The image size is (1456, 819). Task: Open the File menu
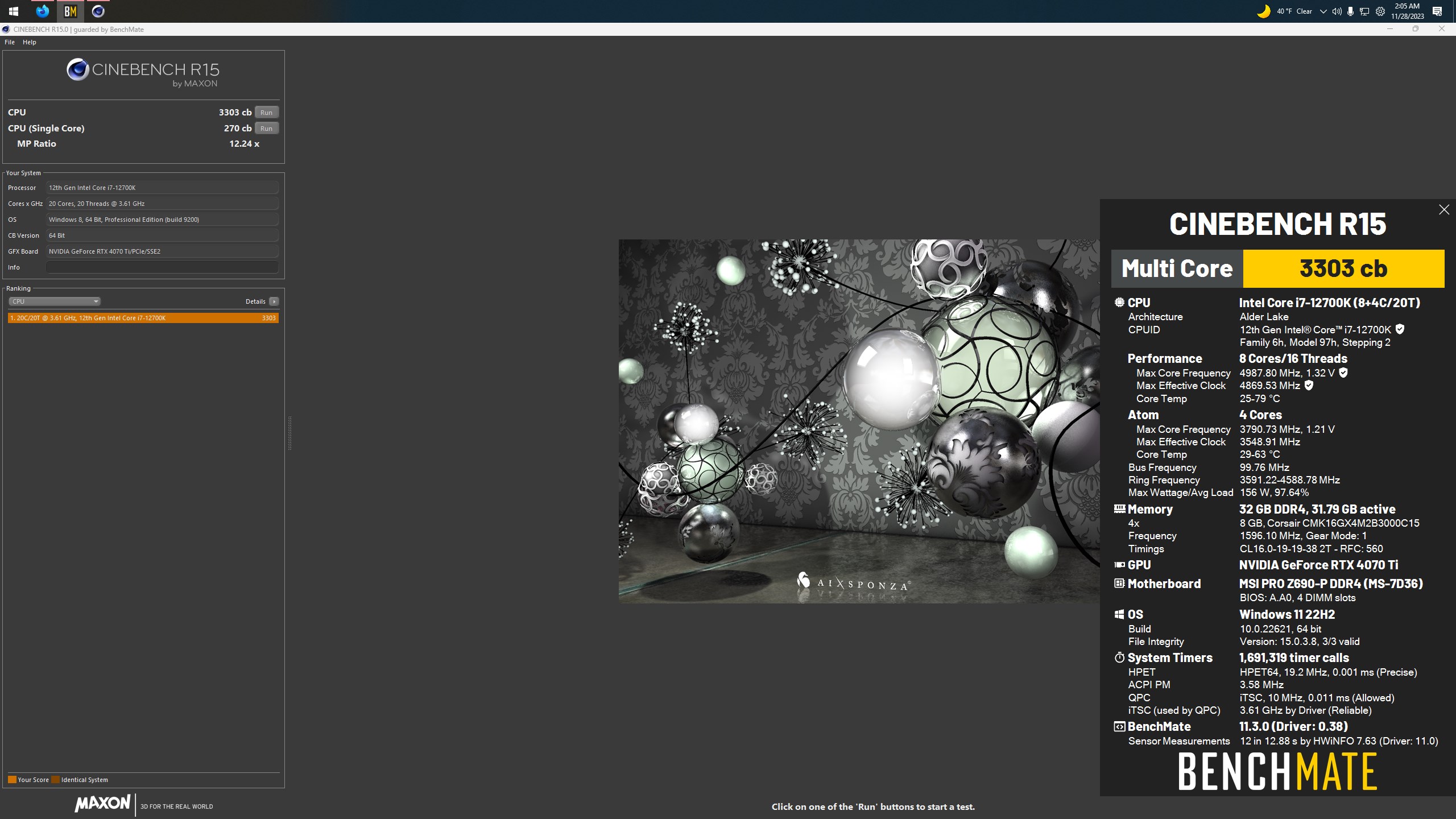pyautogui.click(x=10, y=42)
